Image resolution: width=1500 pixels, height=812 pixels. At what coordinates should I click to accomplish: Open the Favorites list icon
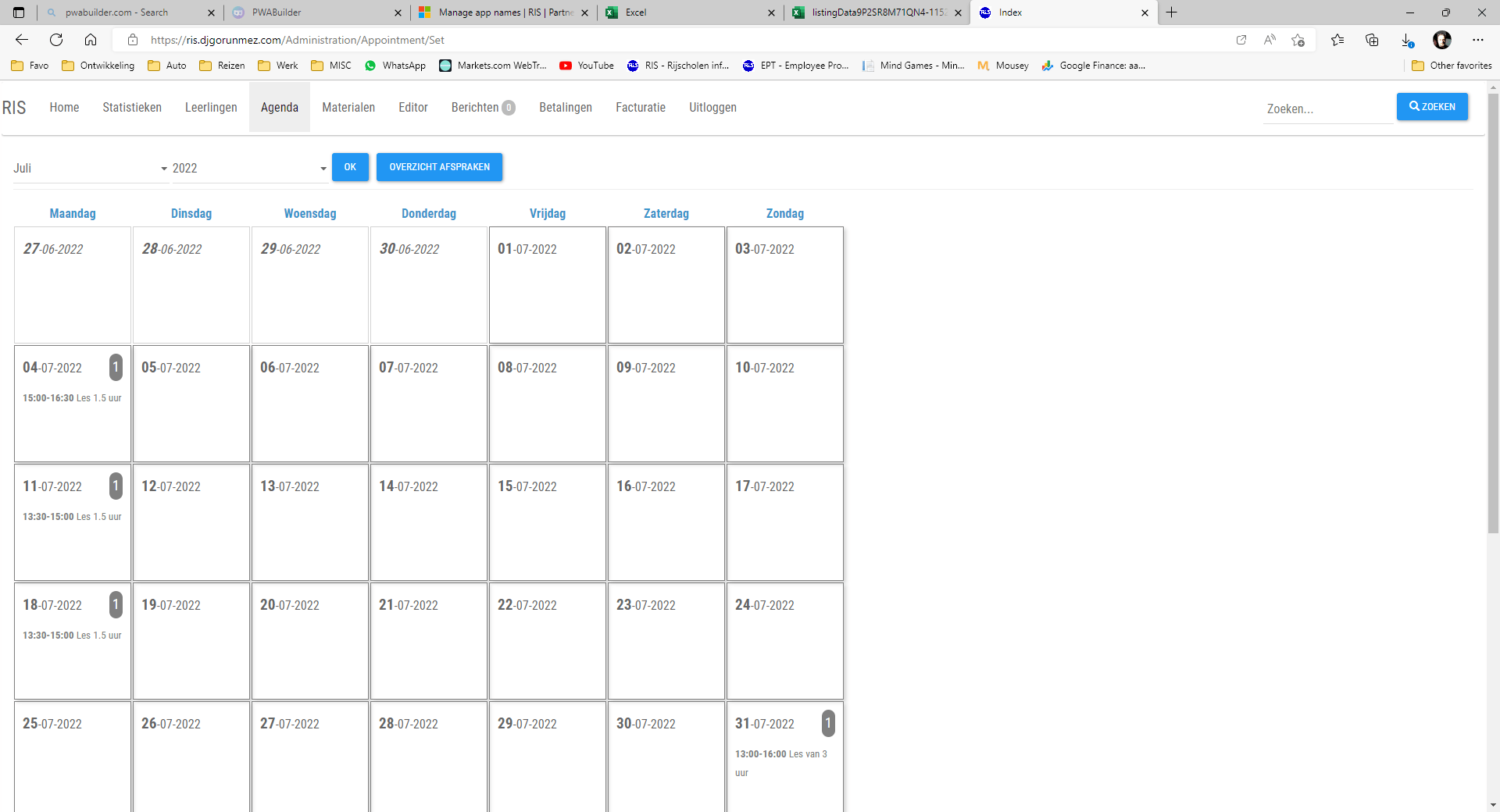(1337, 40)
